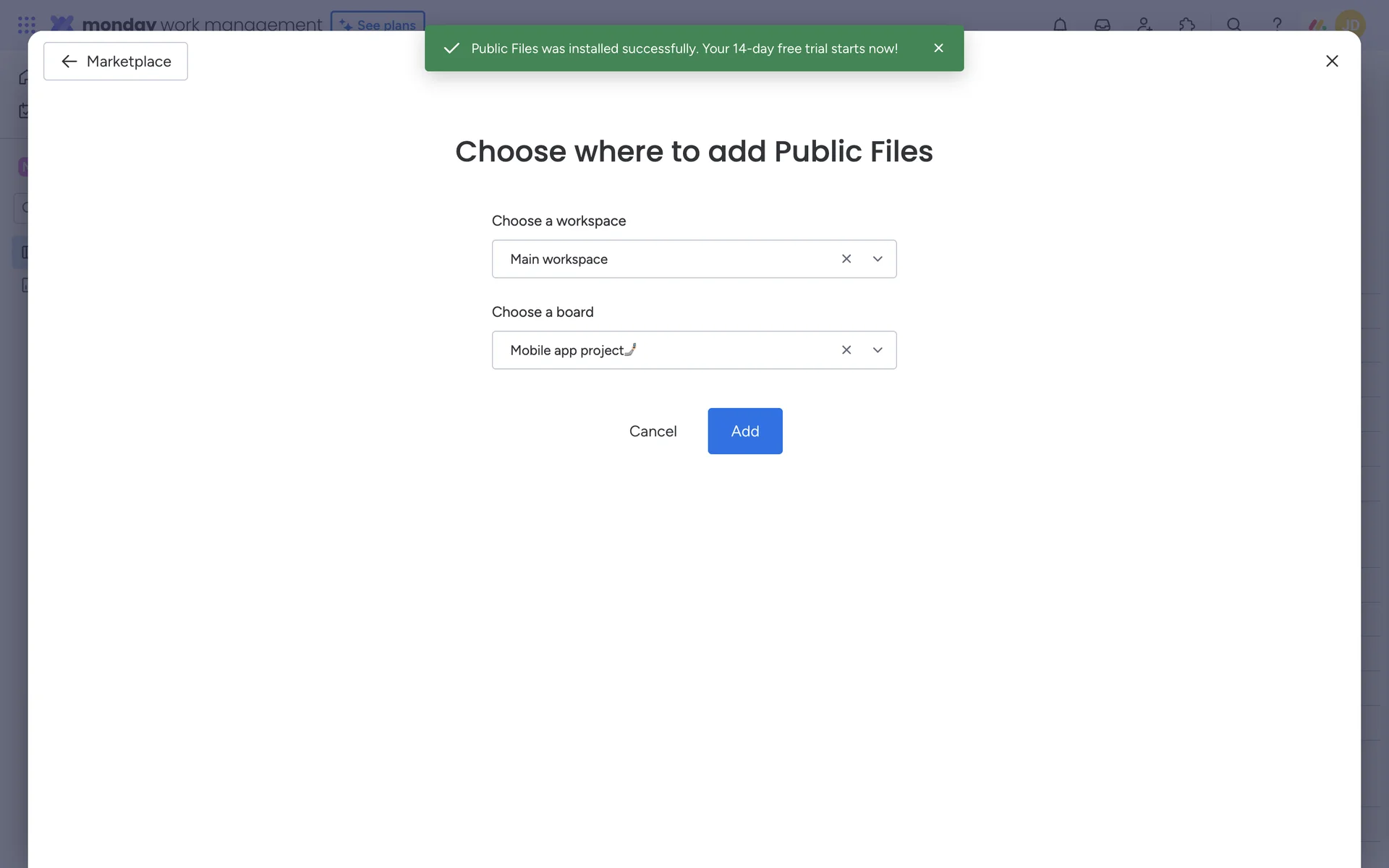This screenshot has height=868, width=1389.
Task: Clear the Mobile app project selection
Action: click(x=846, y=350)
